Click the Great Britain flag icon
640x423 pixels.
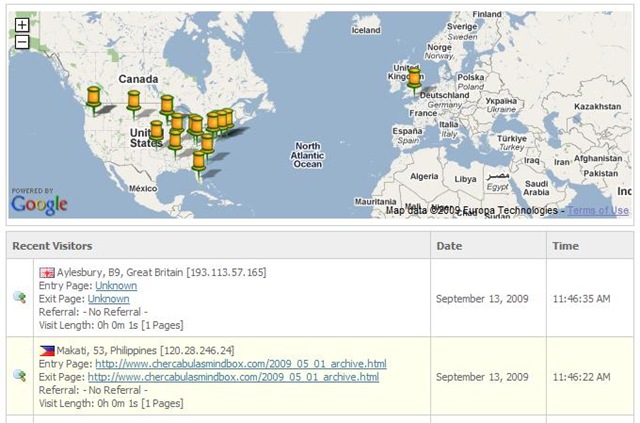[47, 272]
